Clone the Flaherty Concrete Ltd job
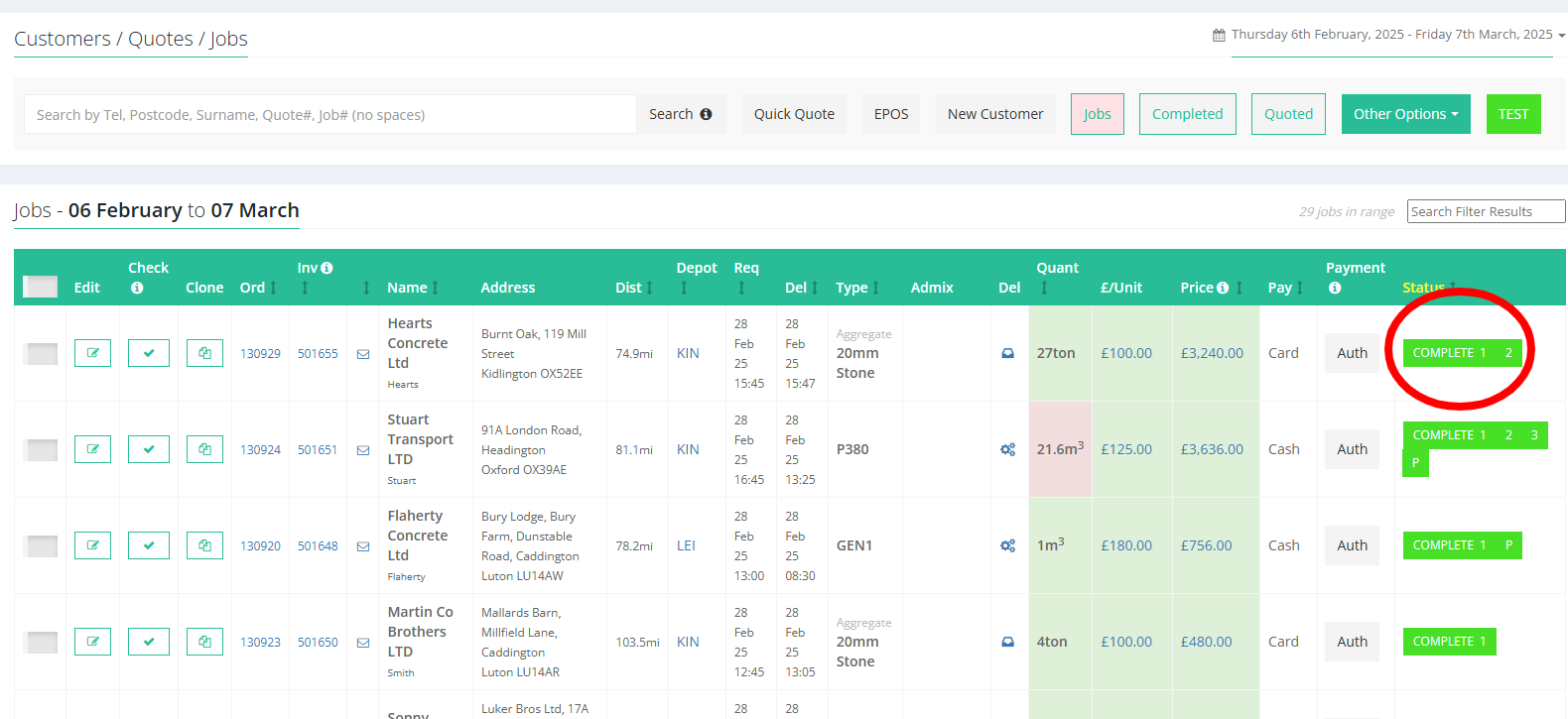 pyautogui.click(x=204, y=545)
